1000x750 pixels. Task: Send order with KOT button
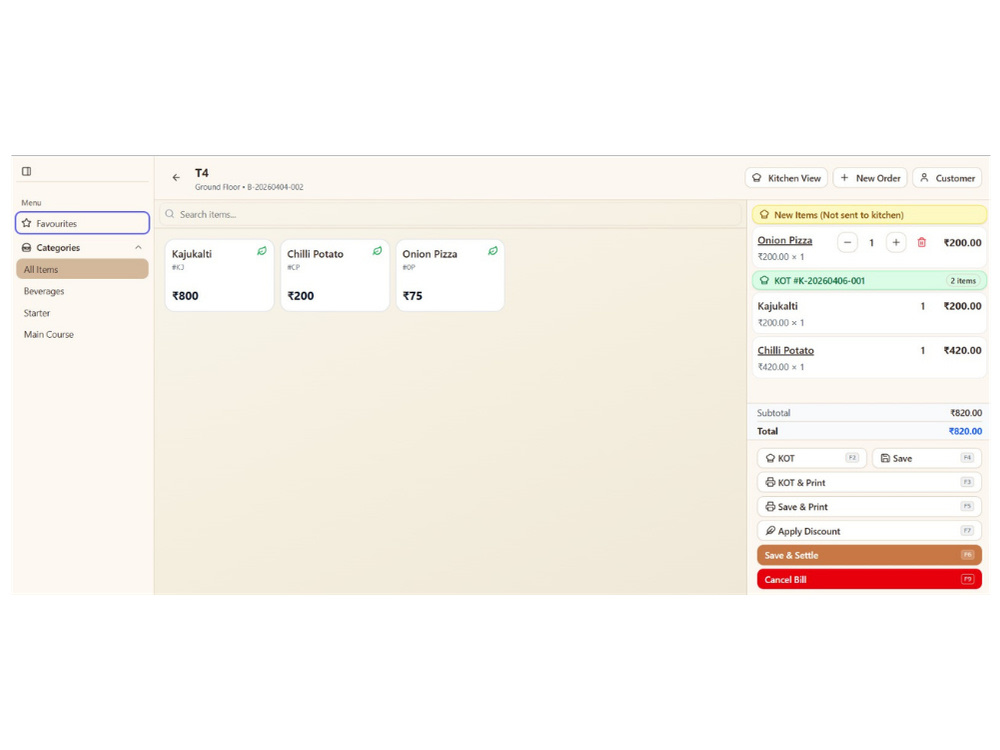(811, 458)
